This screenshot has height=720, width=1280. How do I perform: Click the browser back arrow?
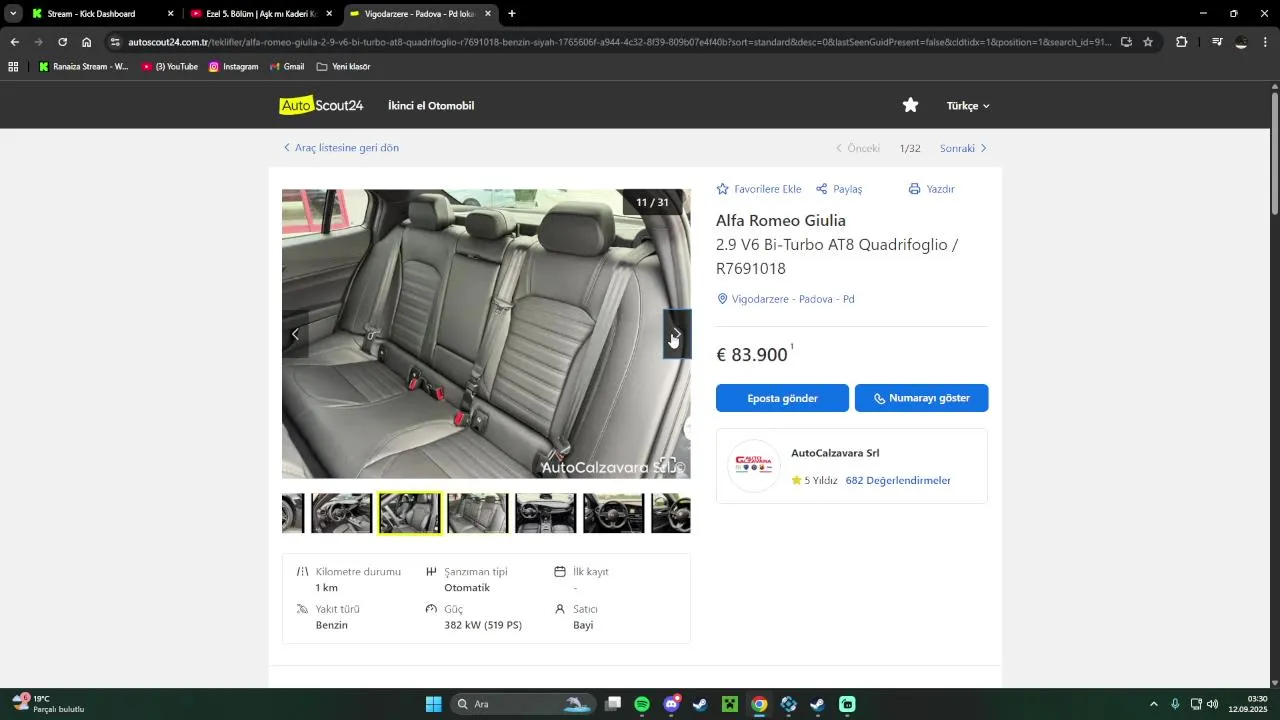(14, 42)
